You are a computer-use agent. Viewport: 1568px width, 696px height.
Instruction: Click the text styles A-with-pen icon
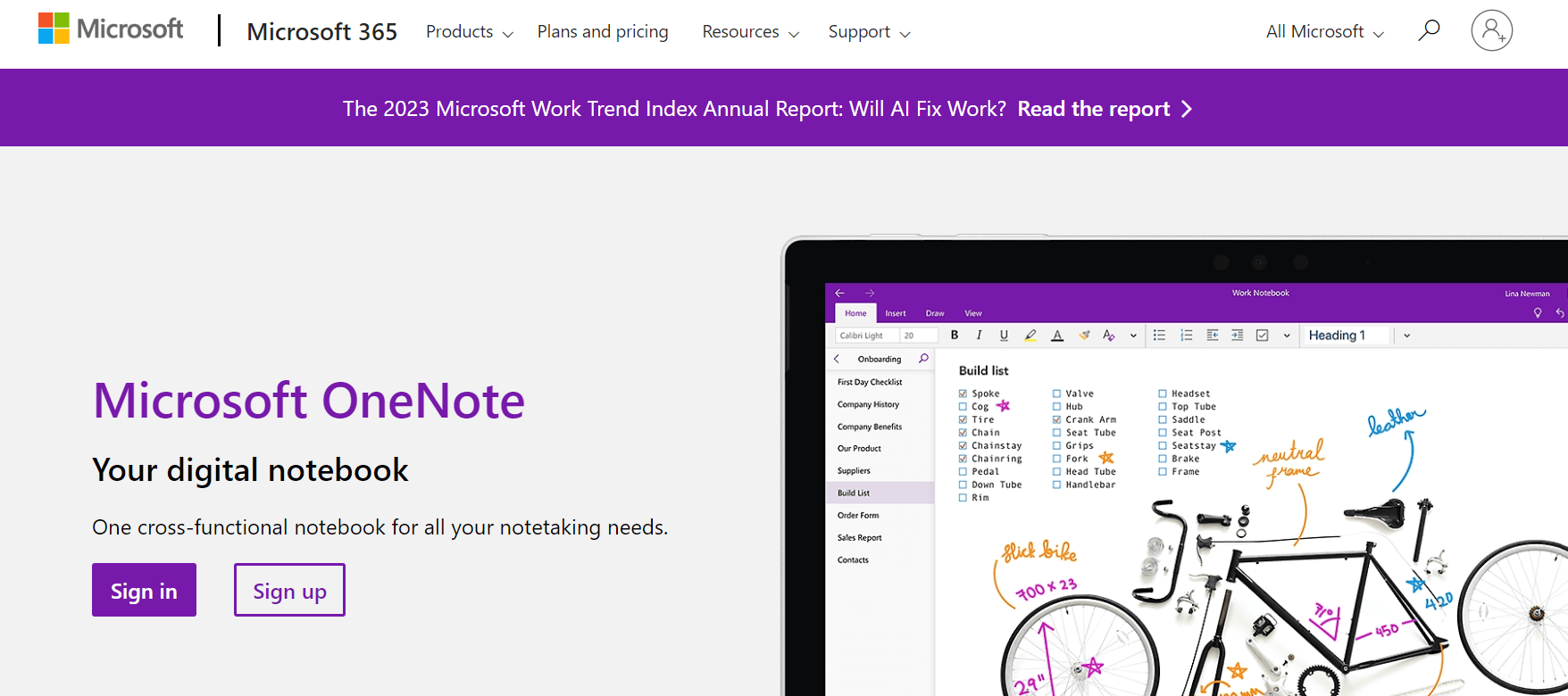click(x=1109, y=336)
